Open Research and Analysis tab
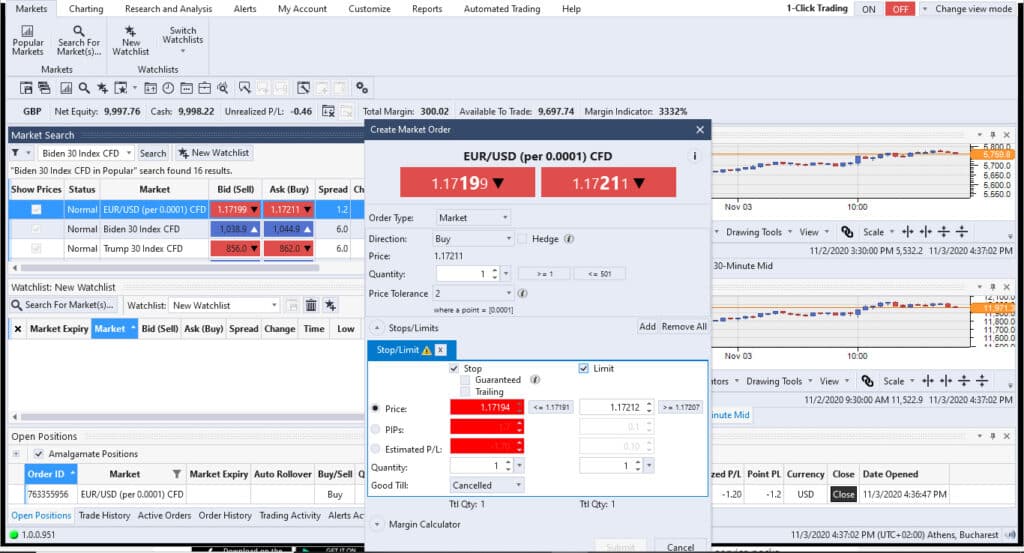Viewport: 1024px width, 553px height. pyautogui.click(x=168, y=9)
